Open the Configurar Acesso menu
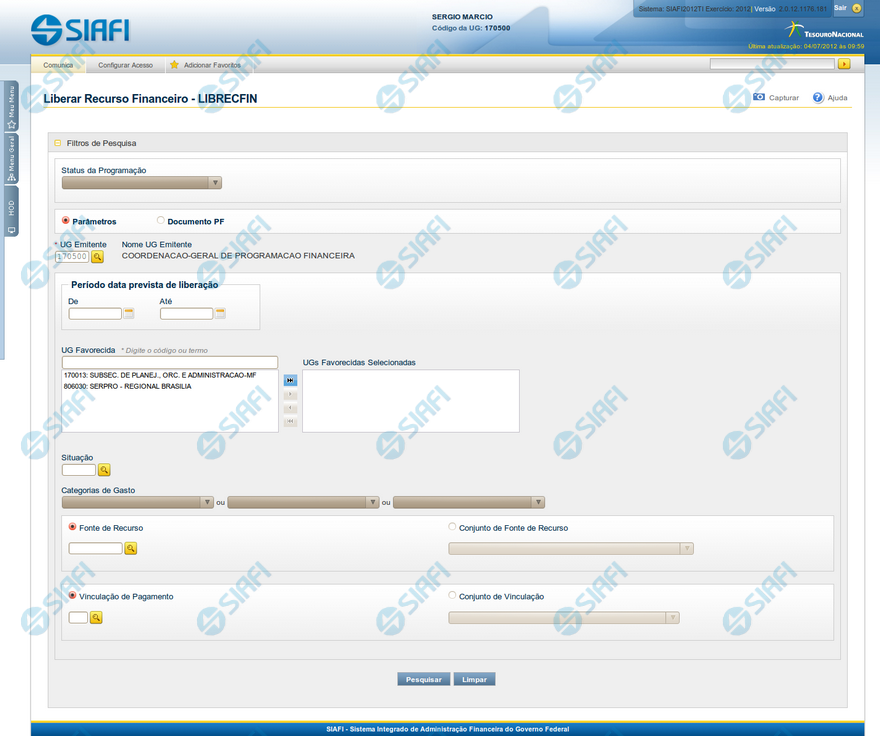The width and height of the screenshot is (880, 736). 125,65
